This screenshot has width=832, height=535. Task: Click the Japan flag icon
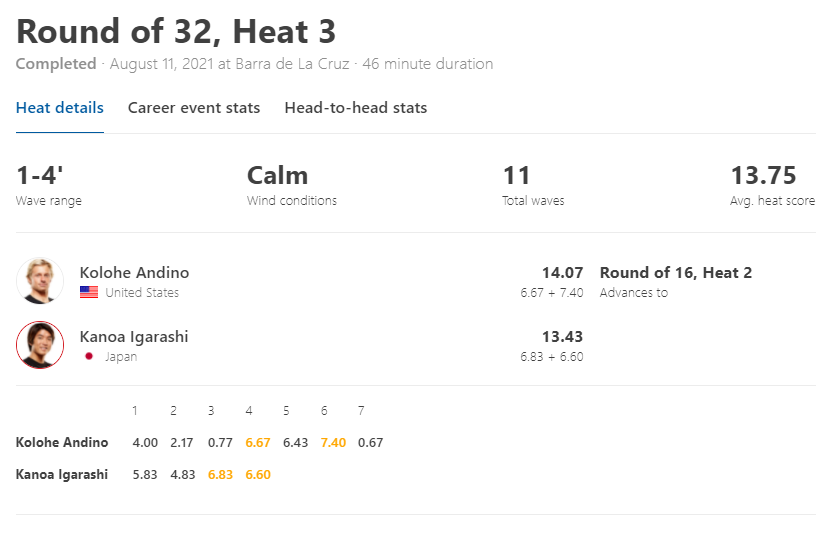tap(89, 357)
